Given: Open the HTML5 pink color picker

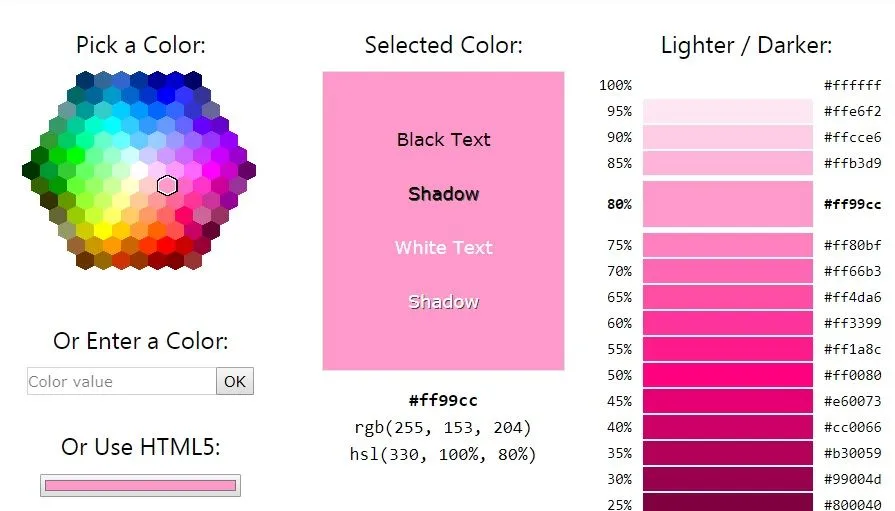Looking at the screenshot, I should click(x=140, y=486).
